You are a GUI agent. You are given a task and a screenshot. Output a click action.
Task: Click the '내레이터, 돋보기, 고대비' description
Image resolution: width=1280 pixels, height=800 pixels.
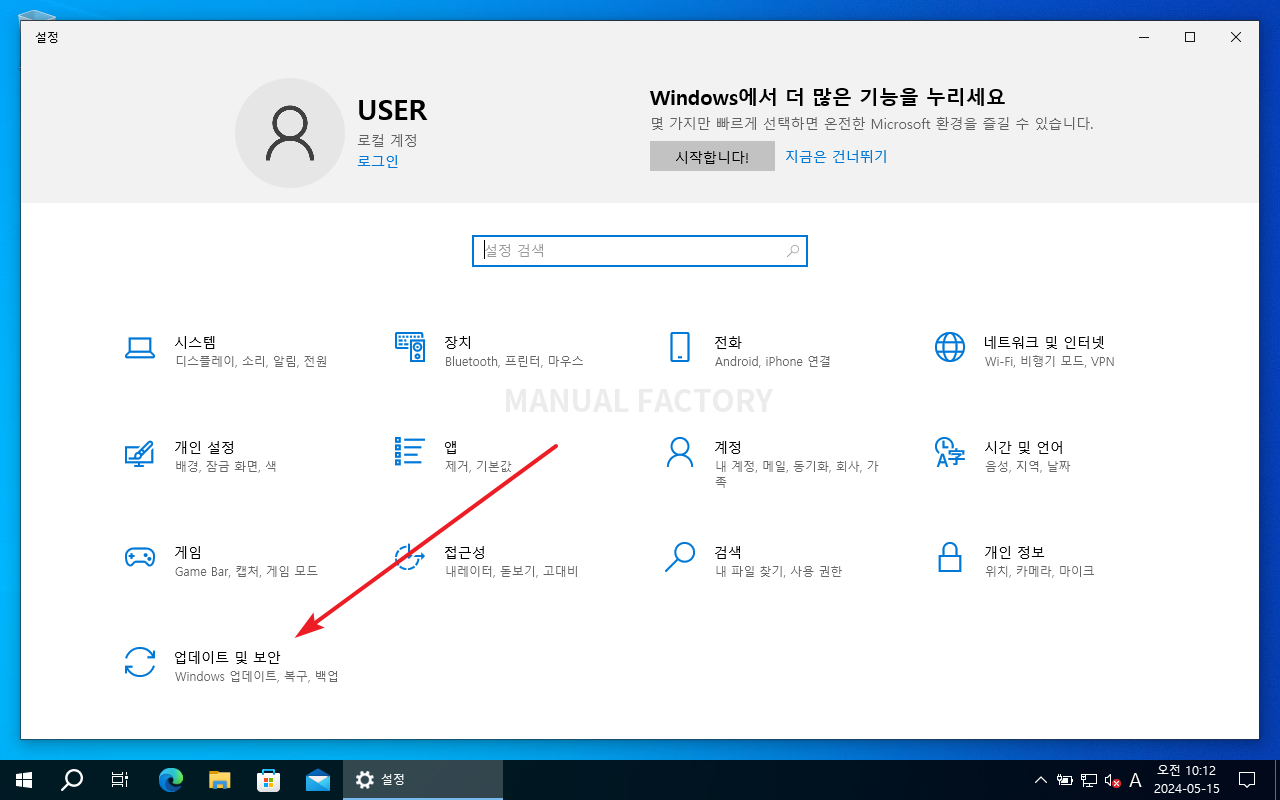coord(511,572)
